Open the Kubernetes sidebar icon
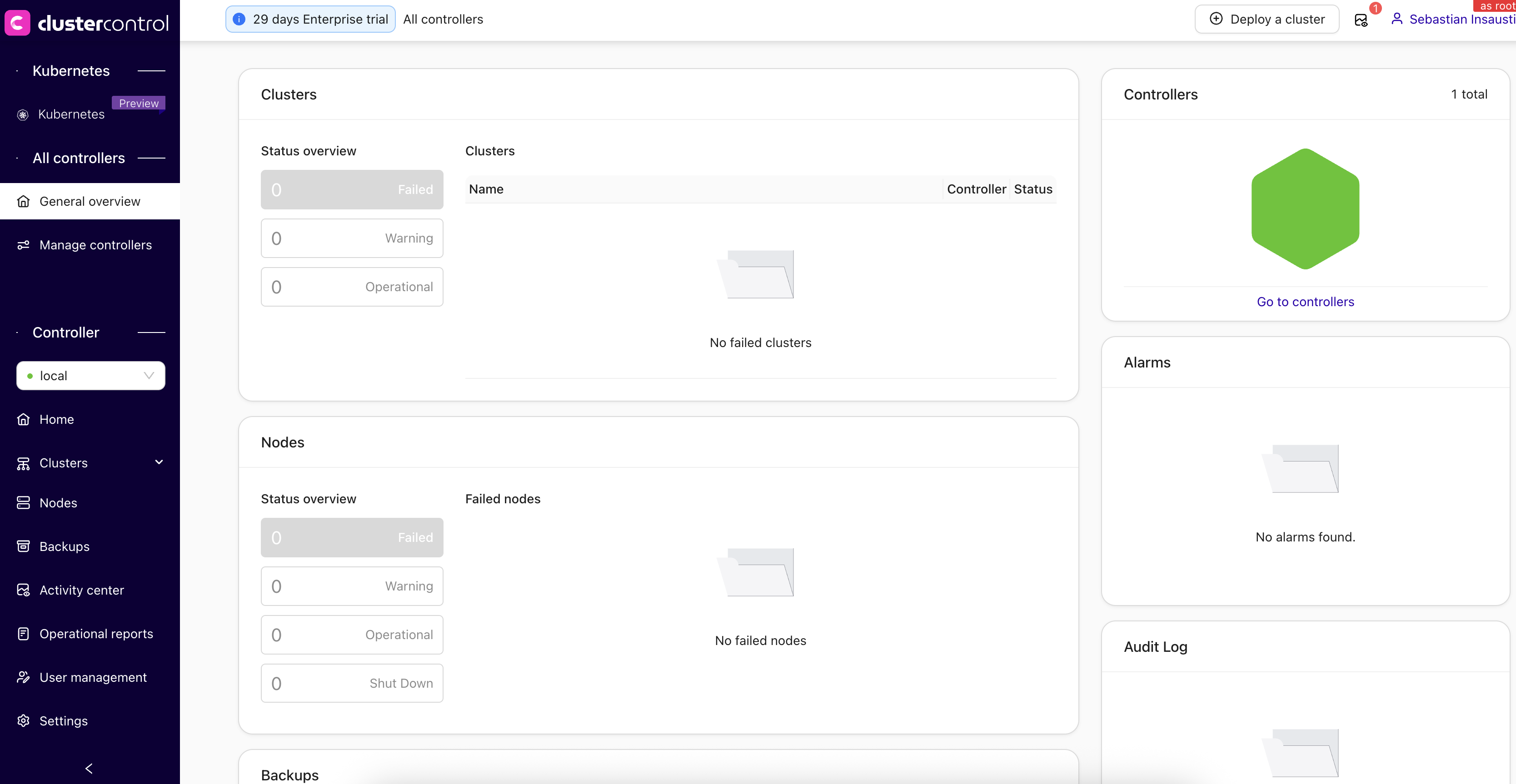The image size is (1516, 784). (x=23, y=114)
